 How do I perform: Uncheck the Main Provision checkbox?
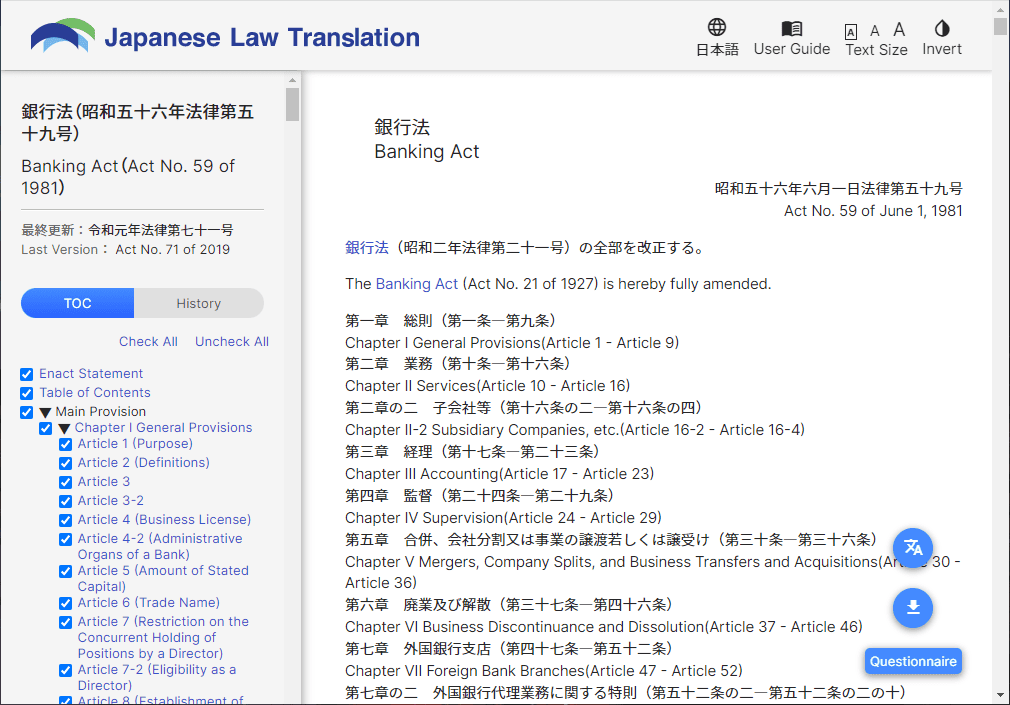click(26, 412)
